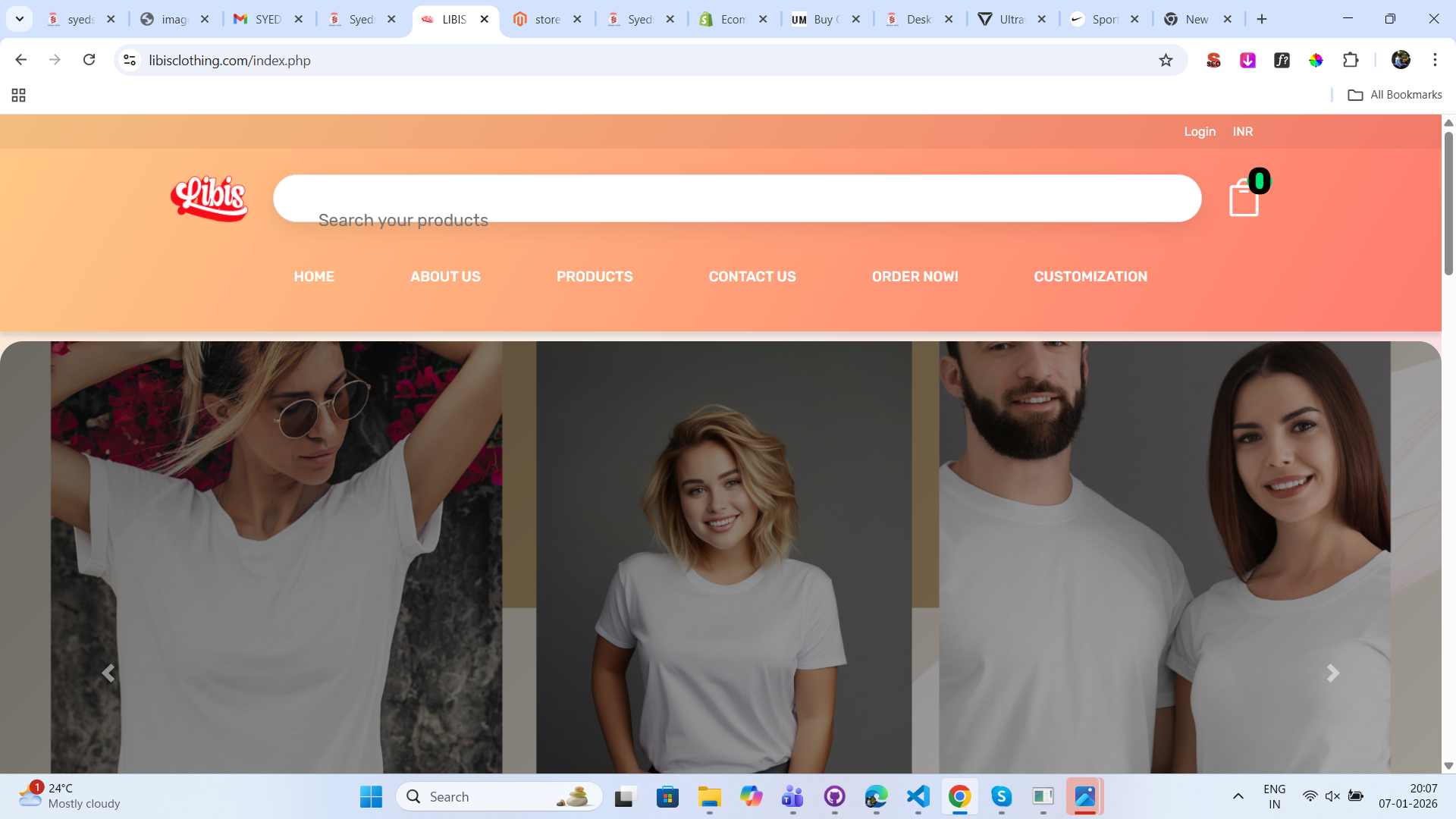Open GitHub Desktop from the taskbar
The width and height of the screenshot is (1456, 819).
pos(835,796)
